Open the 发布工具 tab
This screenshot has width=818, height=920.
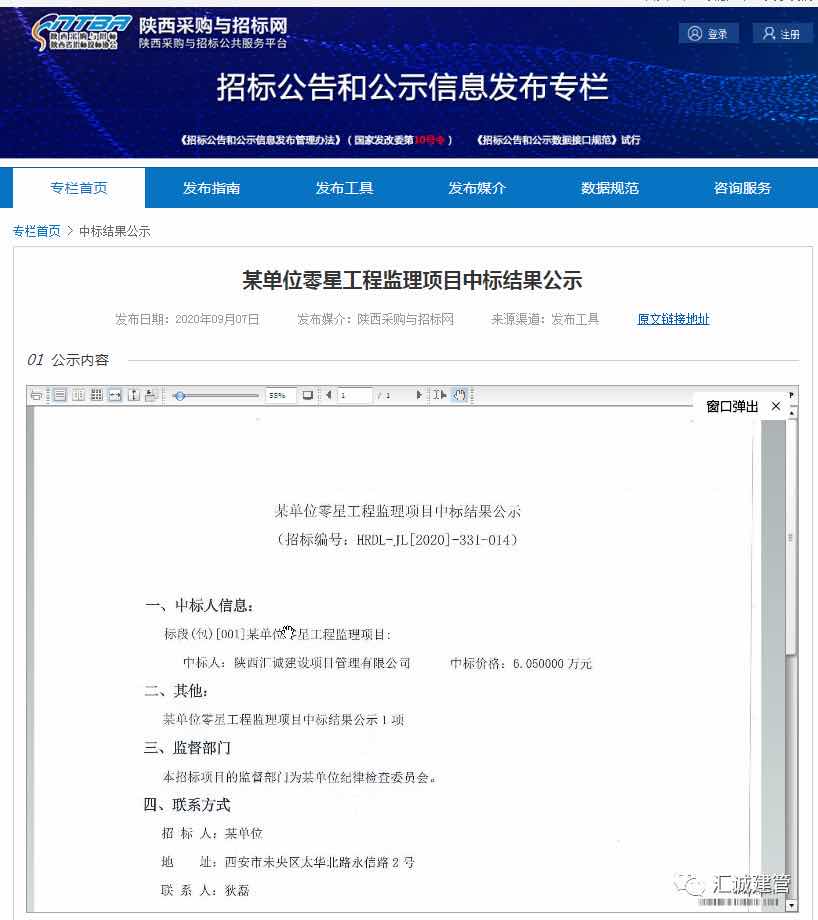tap(344, 188)
